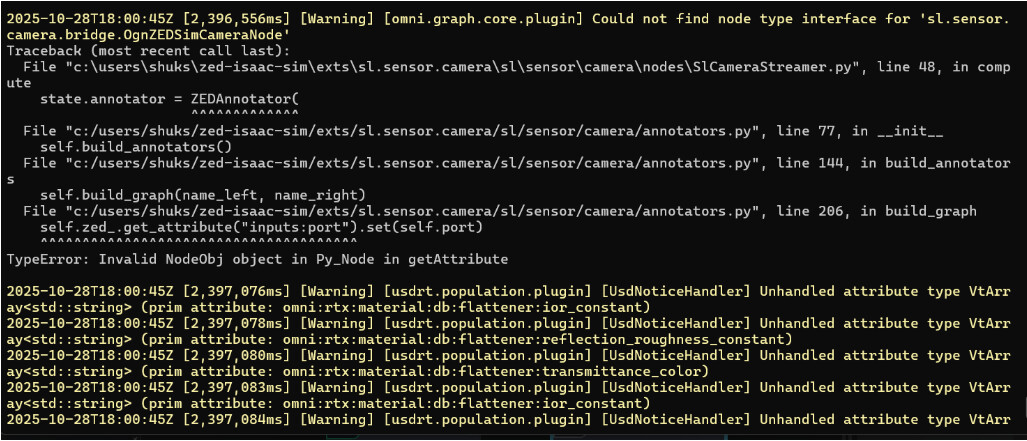
Task: Click the 'in build_graph' function reference
Action: tap(920, 211)
